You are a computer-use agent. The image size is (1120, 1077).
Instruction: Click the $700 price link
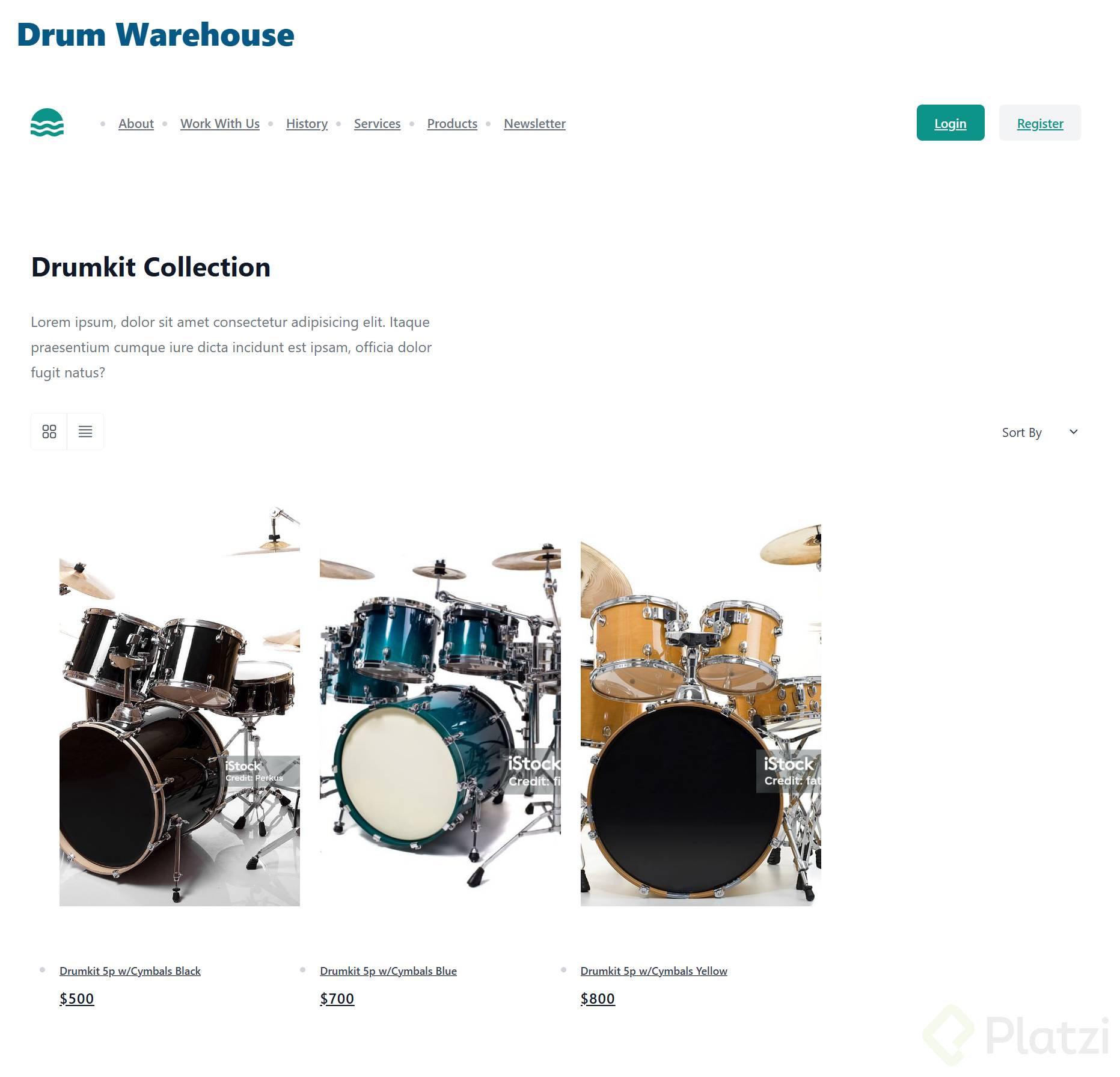[x=337, y=998]
